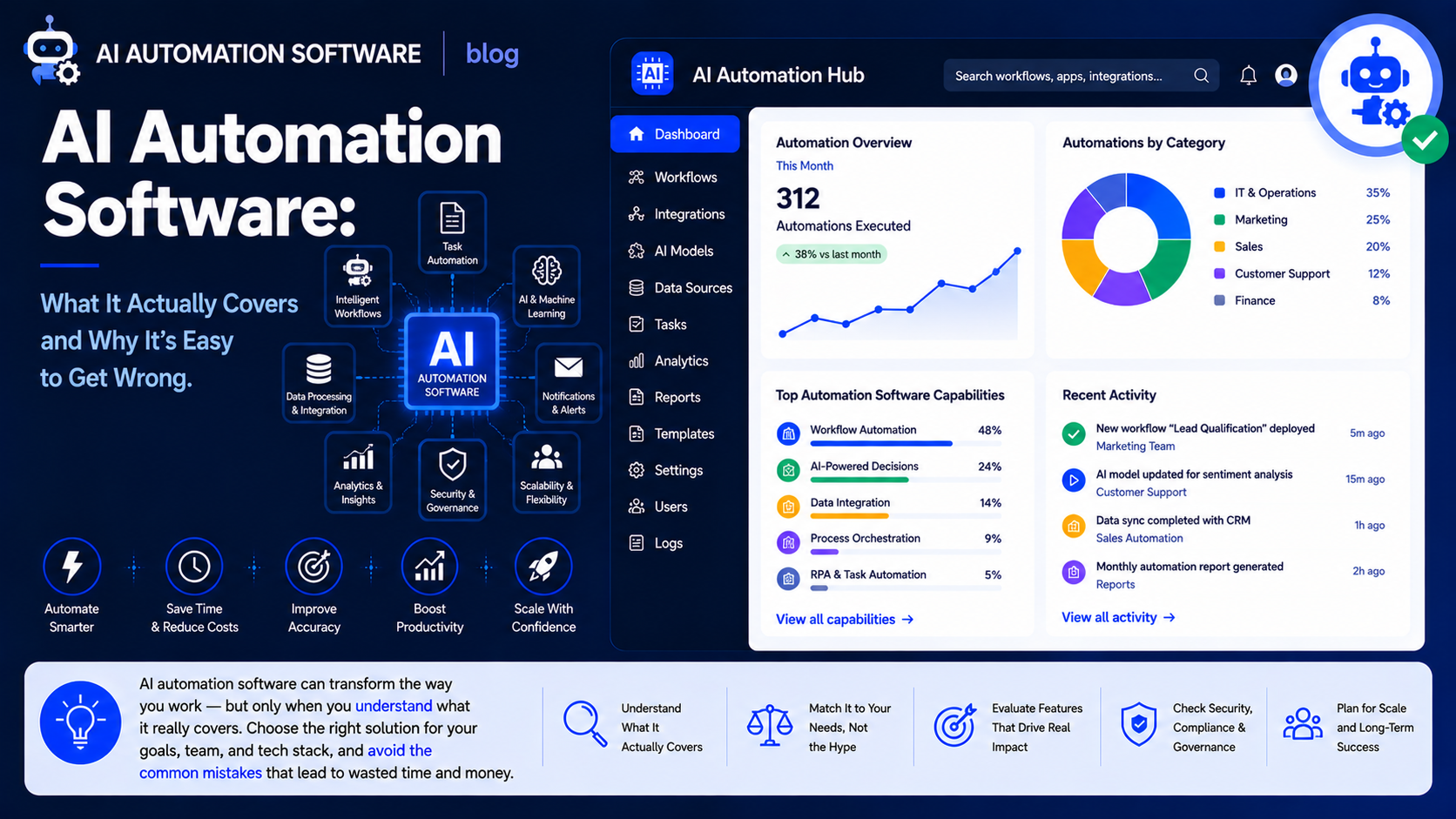Click the green check icon for Lead Qualification
The width and height of the screenshot is (1456, 819).
[1074, 433]
